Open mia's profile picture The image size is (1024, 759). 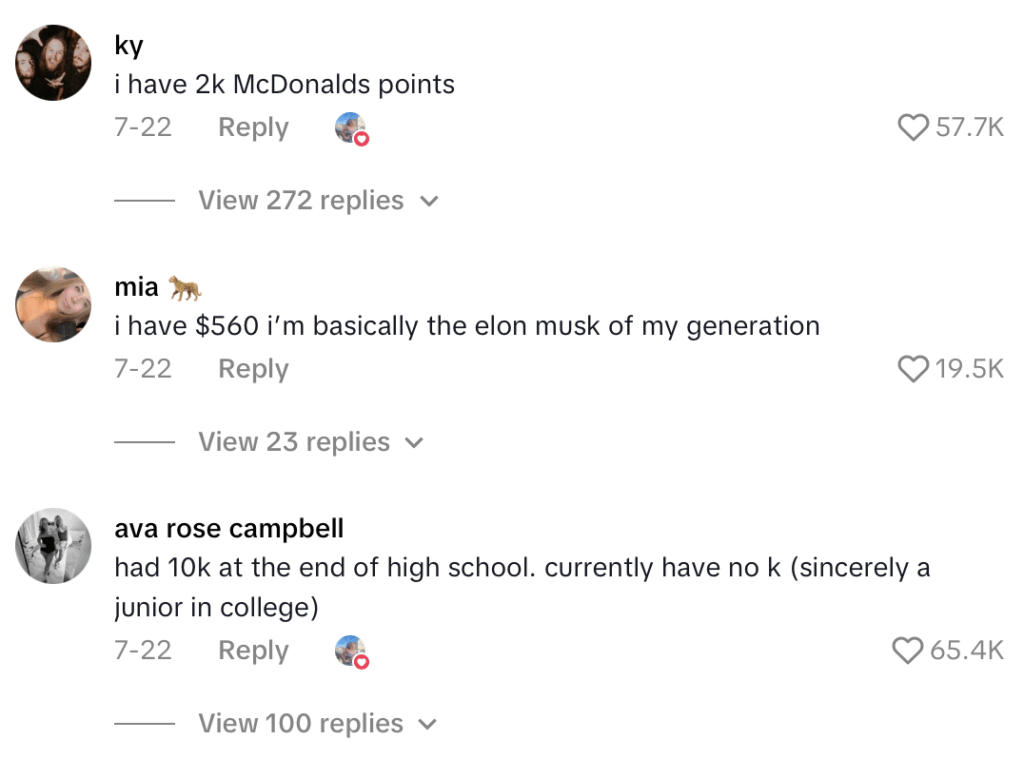(54, 304)
